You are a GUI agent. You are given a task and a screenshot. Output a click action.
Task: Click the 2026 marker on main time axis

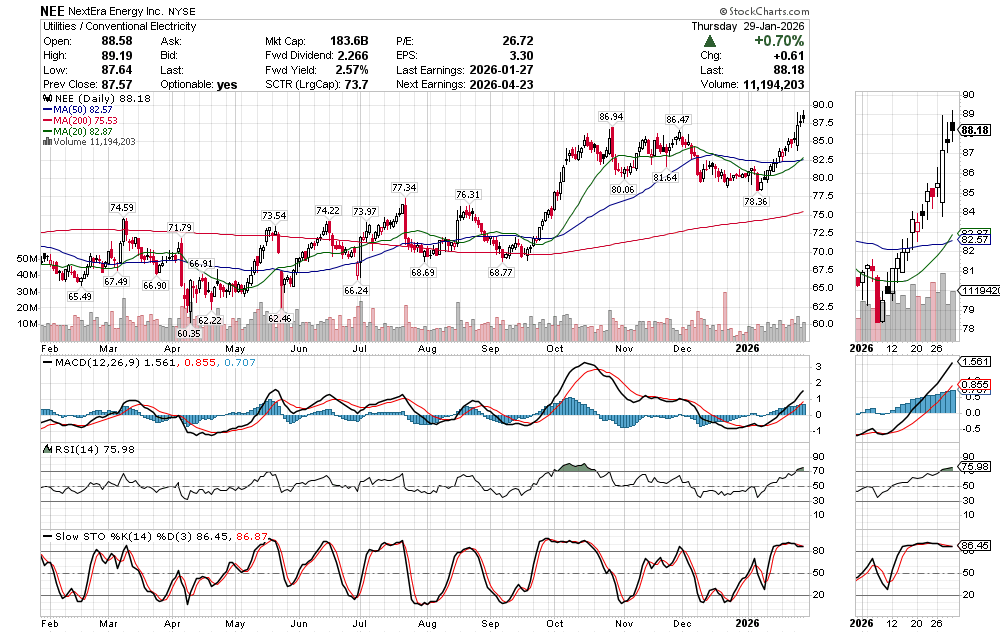(750, 348)
